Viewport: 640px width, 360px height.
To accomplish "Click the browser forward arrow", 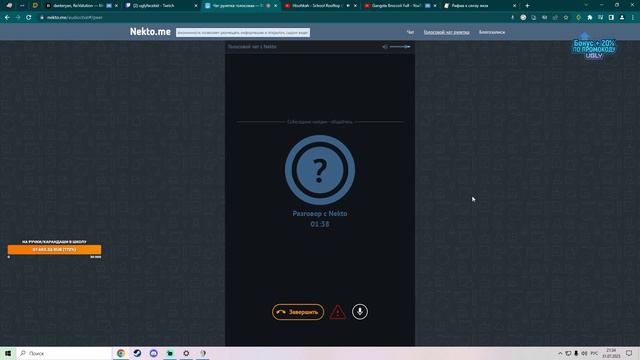I will [18, 18].
